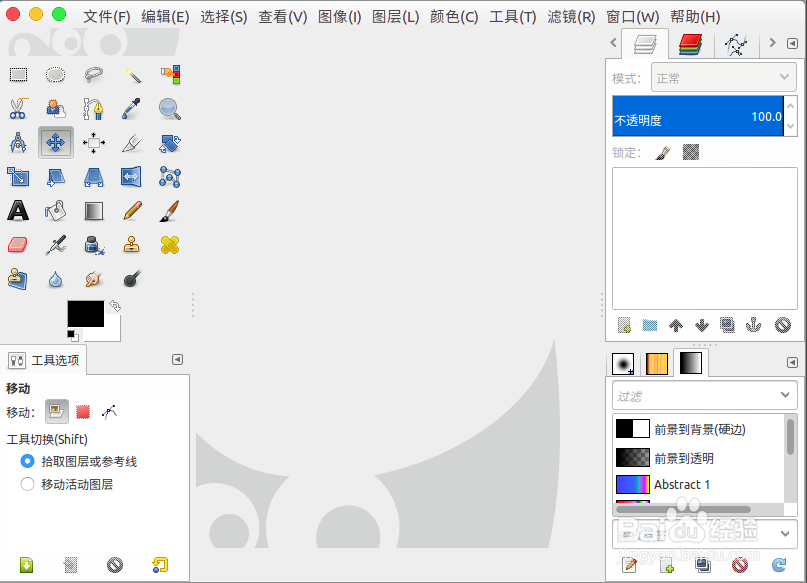Select the Ink tool
This screenshot has height=583, width=807.
click(x=94, y=245)
